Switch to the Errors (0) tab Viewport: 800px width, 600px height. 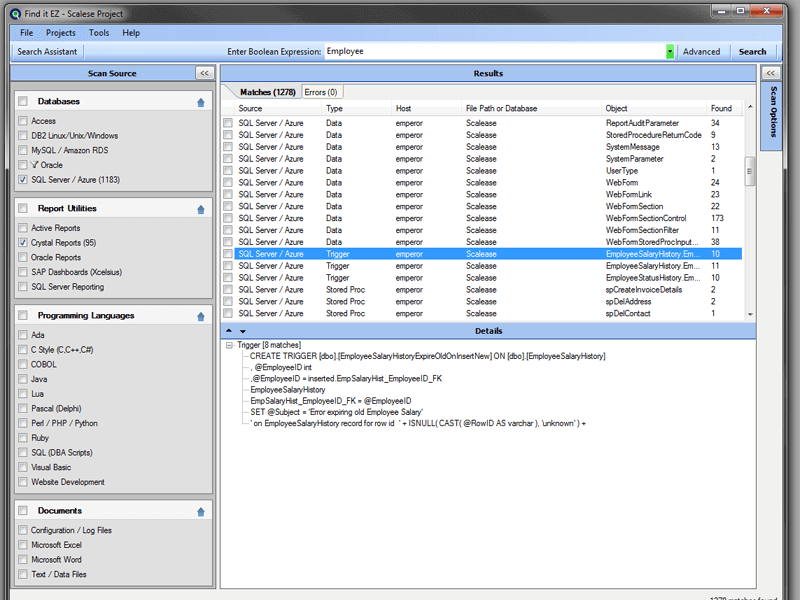pos(321,92)
